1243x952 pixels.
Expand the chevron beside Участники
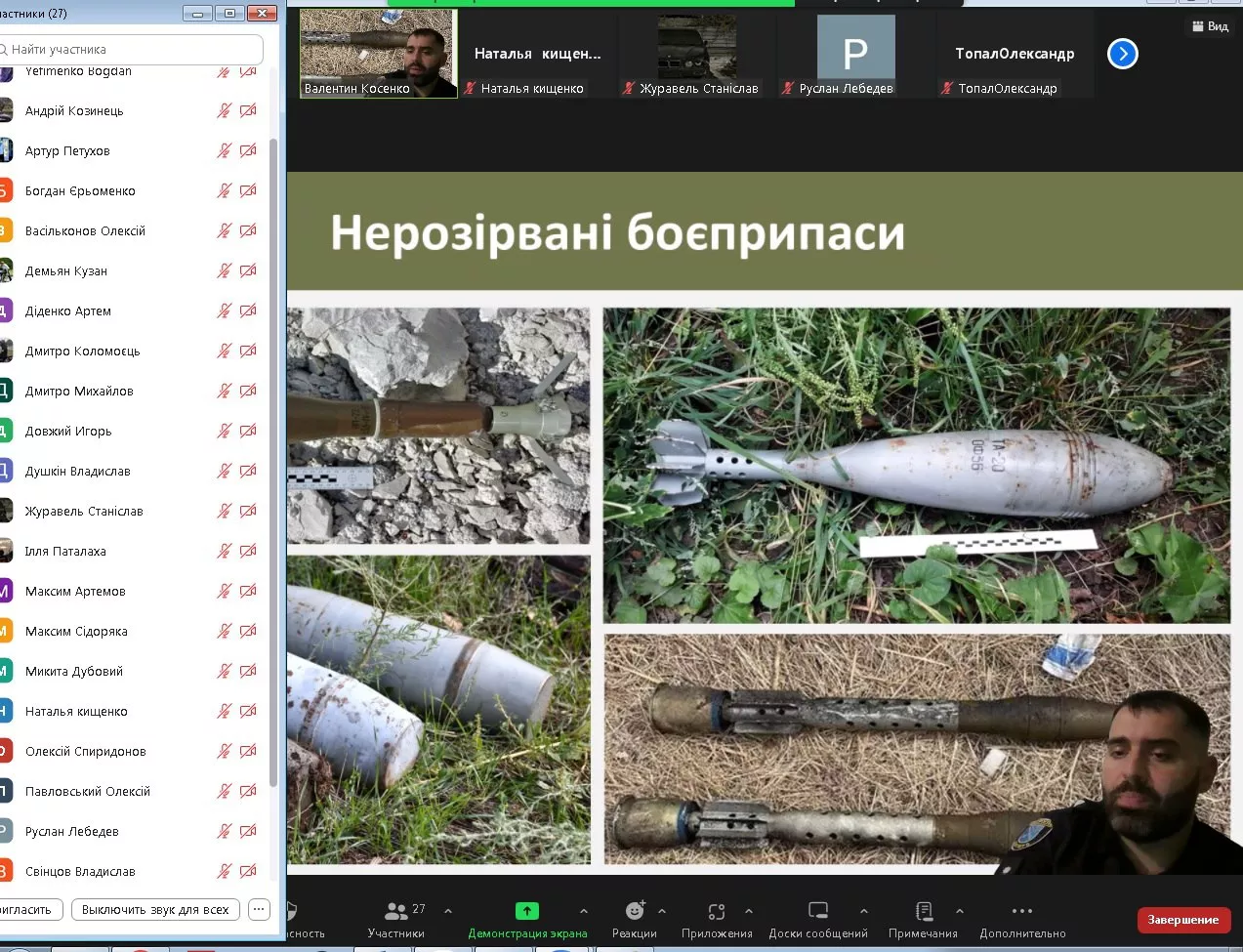pos(448,911)
